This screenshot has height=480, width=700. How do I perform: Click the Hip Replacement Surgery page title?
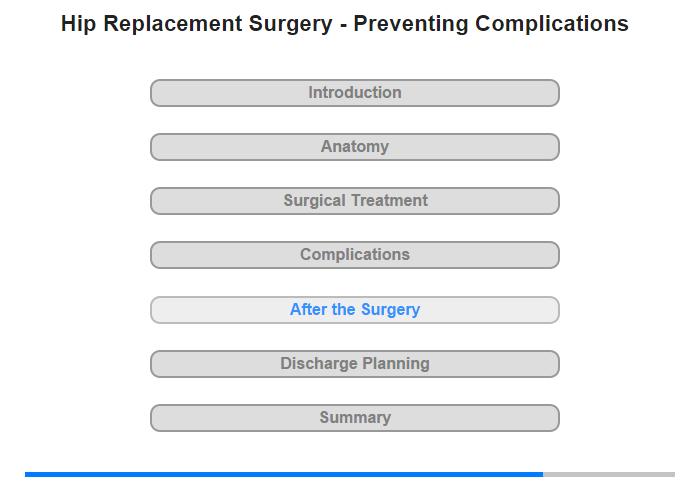[345, 24]
